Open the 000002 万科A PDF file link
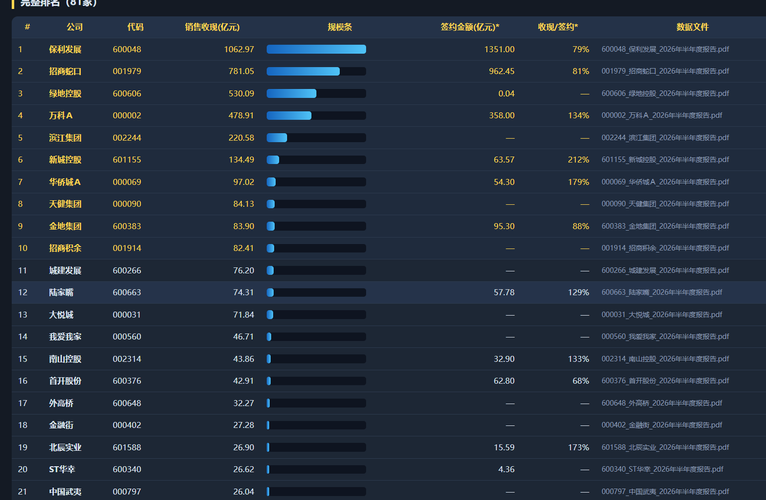Image resolution: width=766 pixels, height=500 pixels. [x=661, y=115]
